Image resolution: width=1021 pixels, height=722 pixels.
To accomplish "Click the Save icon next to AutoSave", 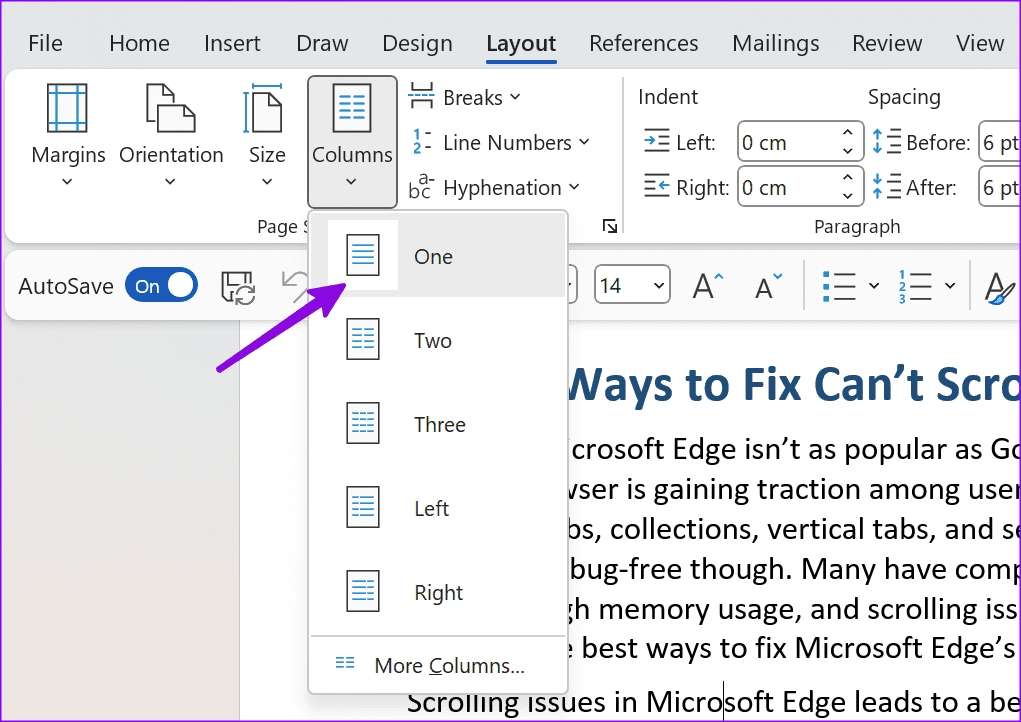I will pyautogui.click(x=238, y=287).
